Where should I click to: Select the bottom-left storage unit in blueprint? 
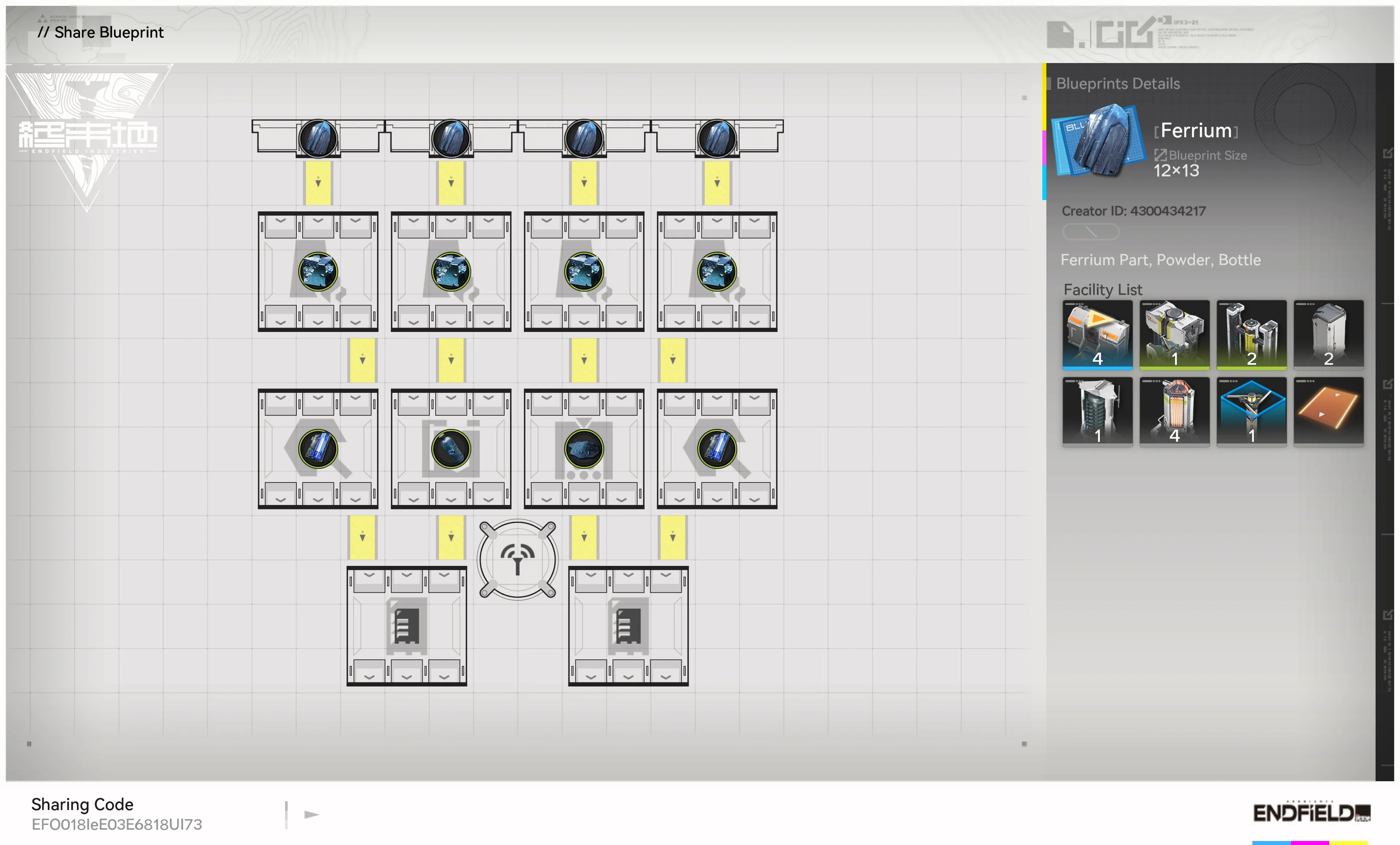coord(406,626)
